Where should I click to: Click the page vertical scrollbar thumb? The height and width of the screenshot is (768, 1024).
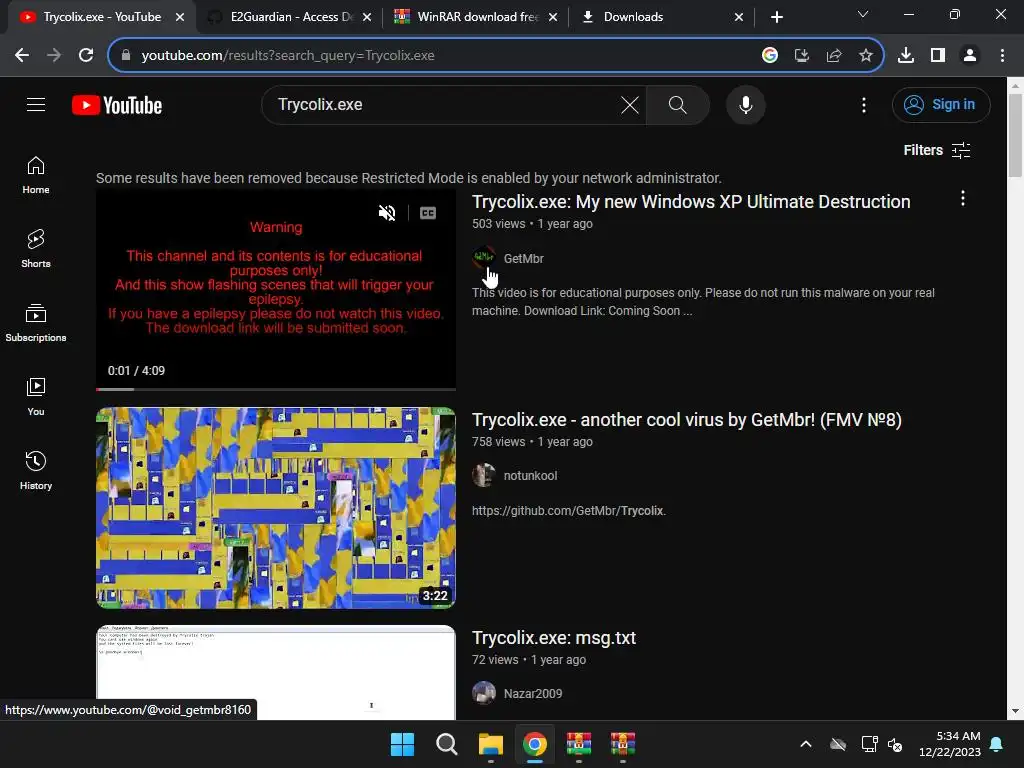click(1015, 134)
